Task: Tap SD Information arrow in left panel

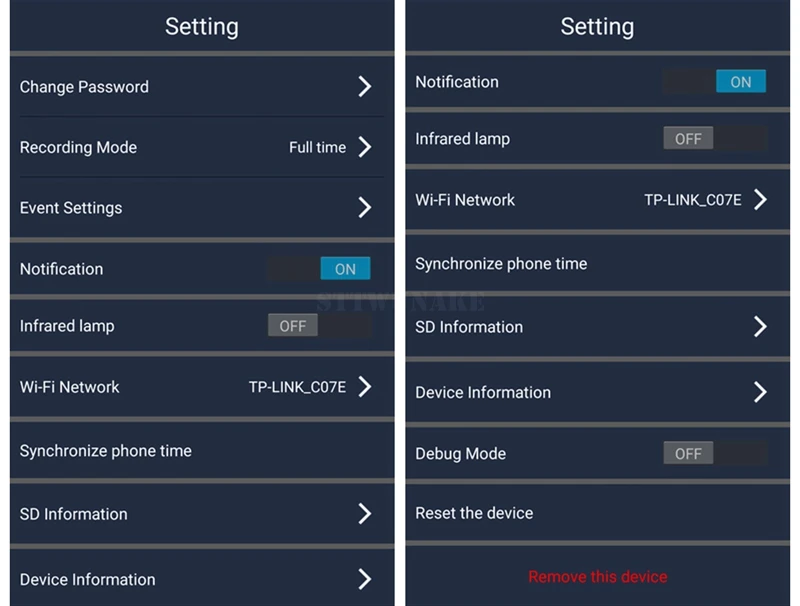Action: 364,514
